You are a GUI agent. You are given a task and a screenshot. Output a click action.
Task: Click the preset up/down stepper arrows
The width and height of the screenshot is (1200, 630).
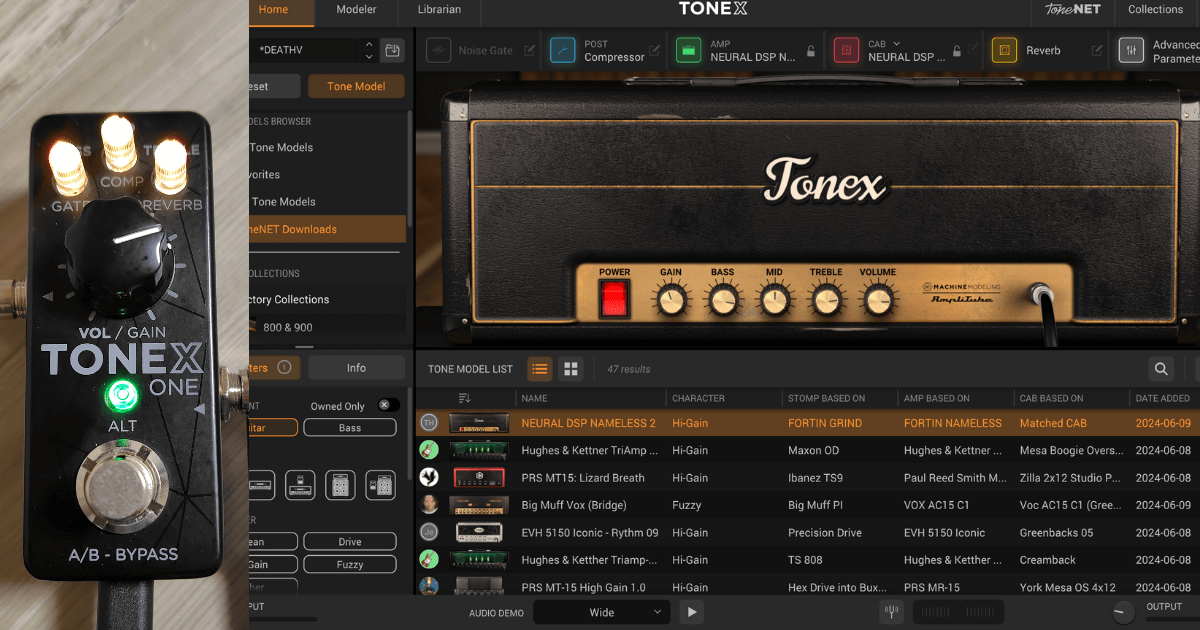click(x=370, y=50)
